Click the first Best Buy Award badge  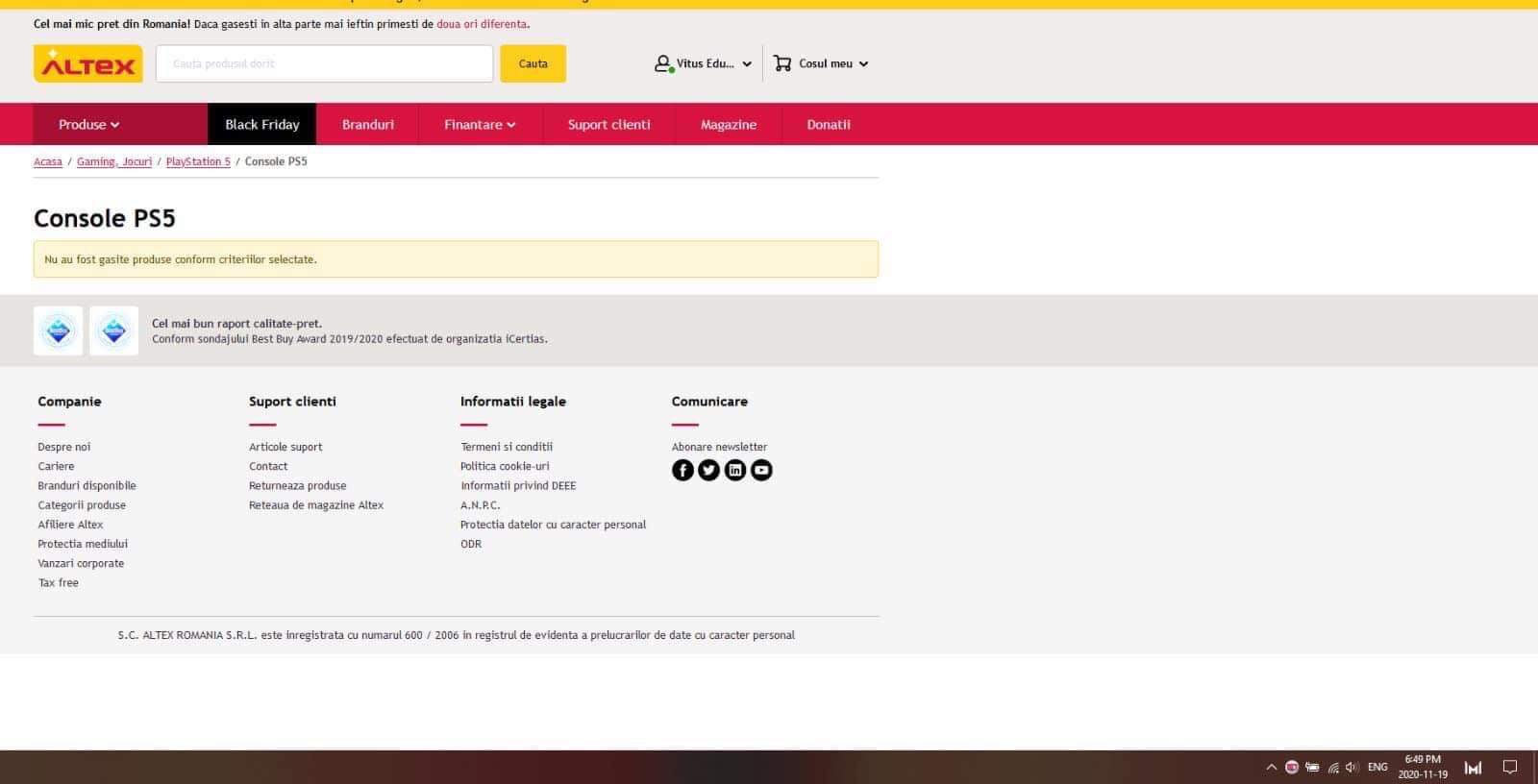[x=58, y=331]
